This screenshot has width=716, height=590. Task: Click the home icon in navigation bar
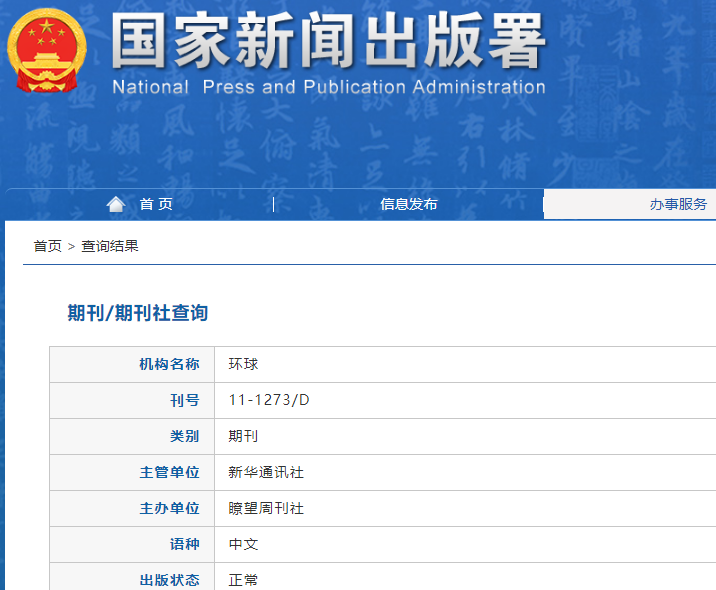pyautogui.click(x=116, y=204)
